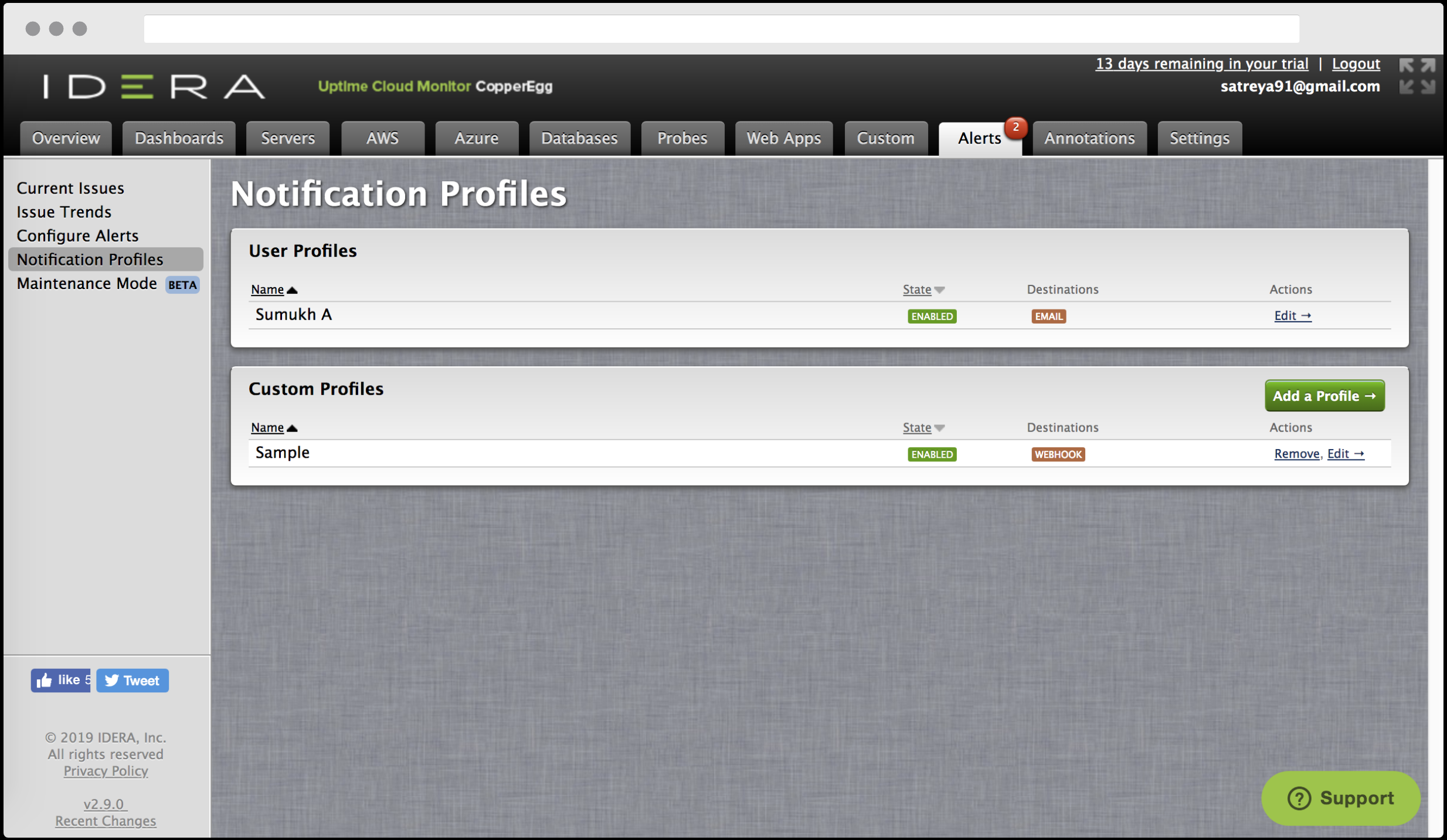
Task: Click the ENABLED state badge for Sample profile
Action: (x=932, y=454)
